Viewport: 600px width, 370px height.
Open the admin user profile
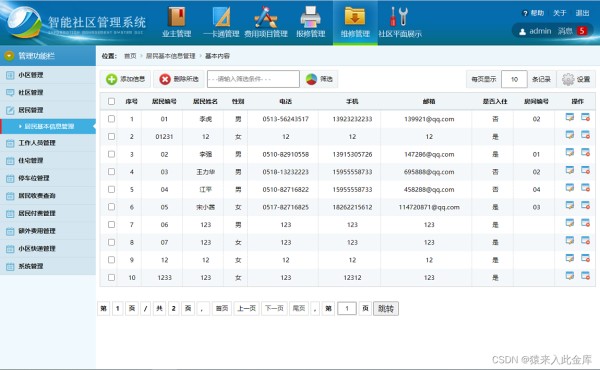point(535,31)
